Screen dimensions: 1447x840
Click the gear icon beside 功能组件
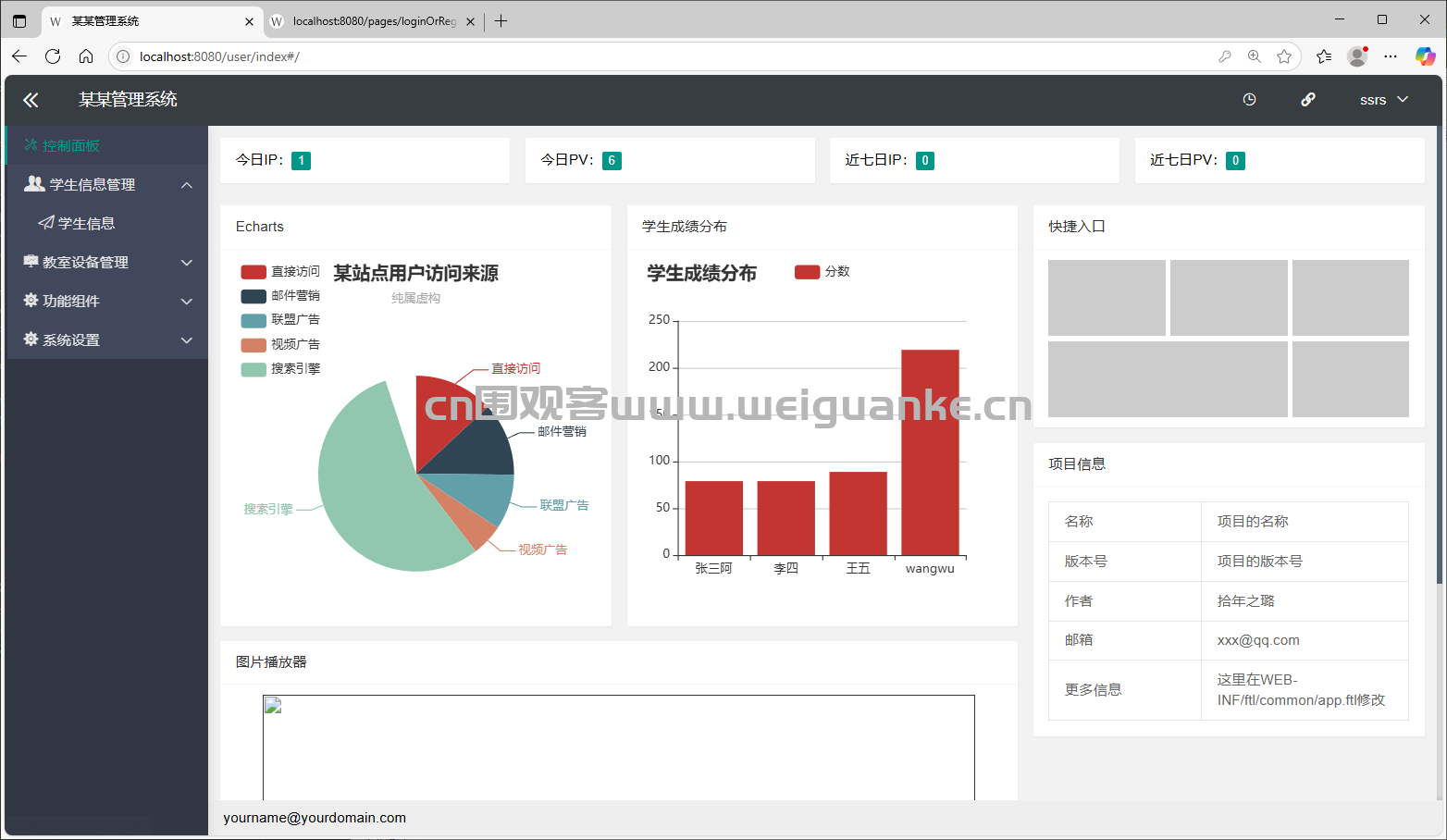31,301
